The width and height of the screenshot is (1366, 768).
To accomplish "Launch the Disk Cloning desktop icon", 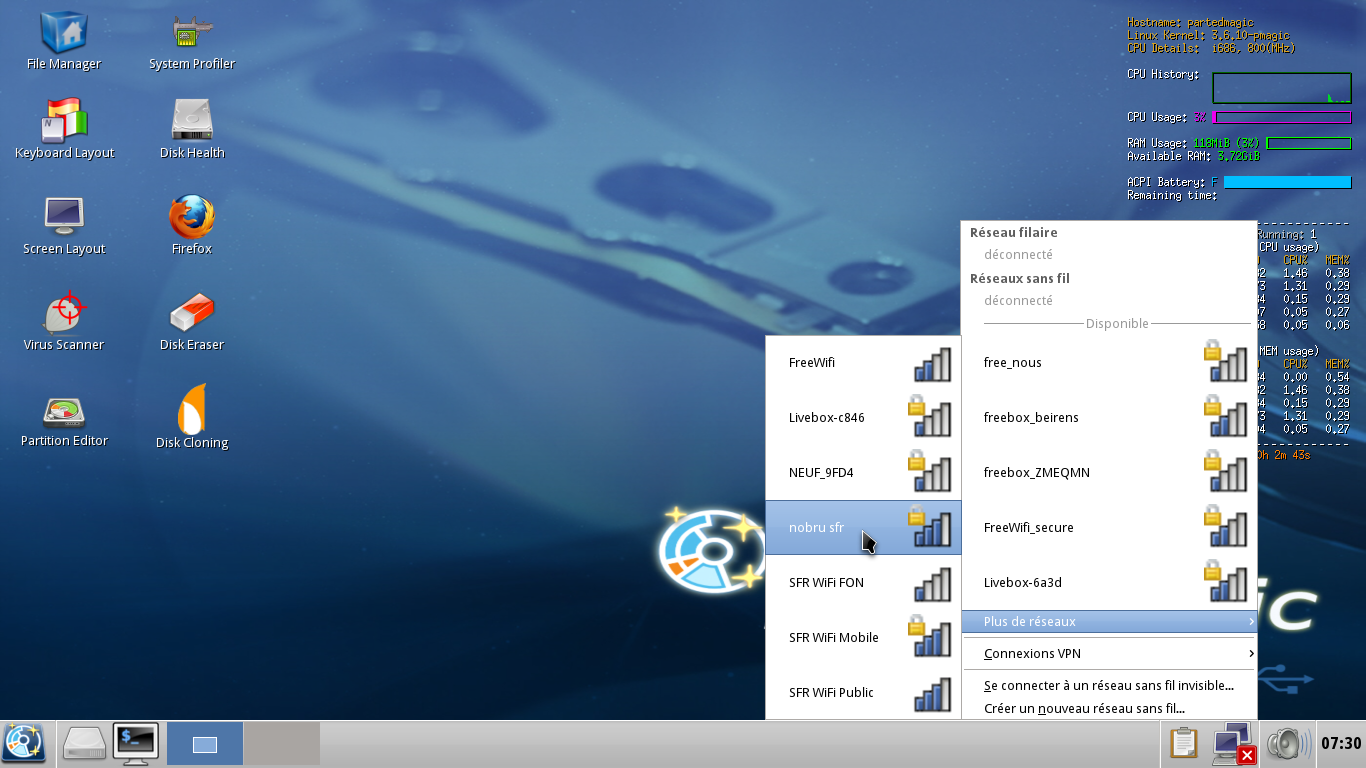I will tap(192, 417).
